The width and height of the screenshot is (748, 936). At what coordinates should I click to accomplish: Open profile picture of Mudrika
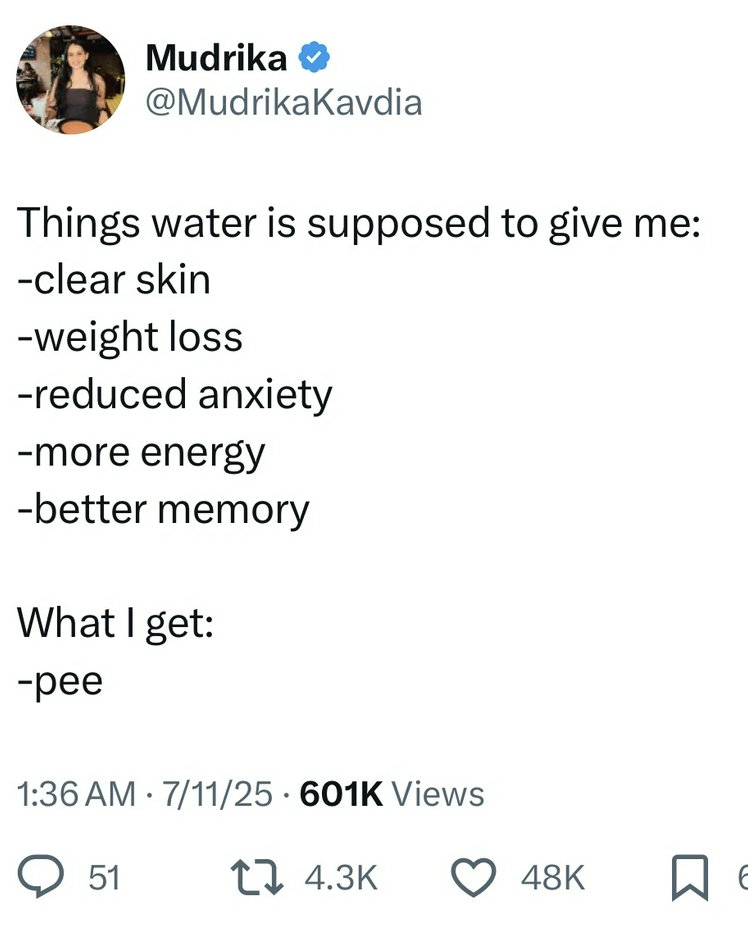[68, 79]
